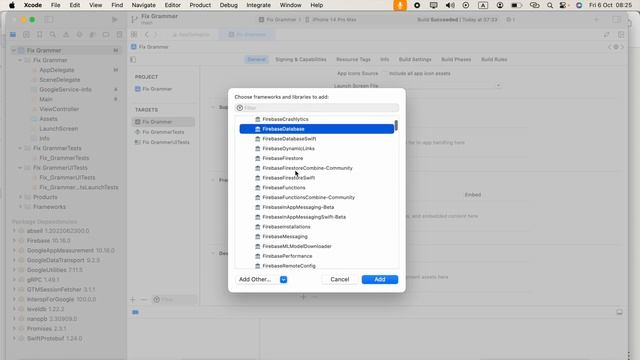640x360 pixels.
Task: Collapse the Fix Grammer project root
Action: coord(14,50)
